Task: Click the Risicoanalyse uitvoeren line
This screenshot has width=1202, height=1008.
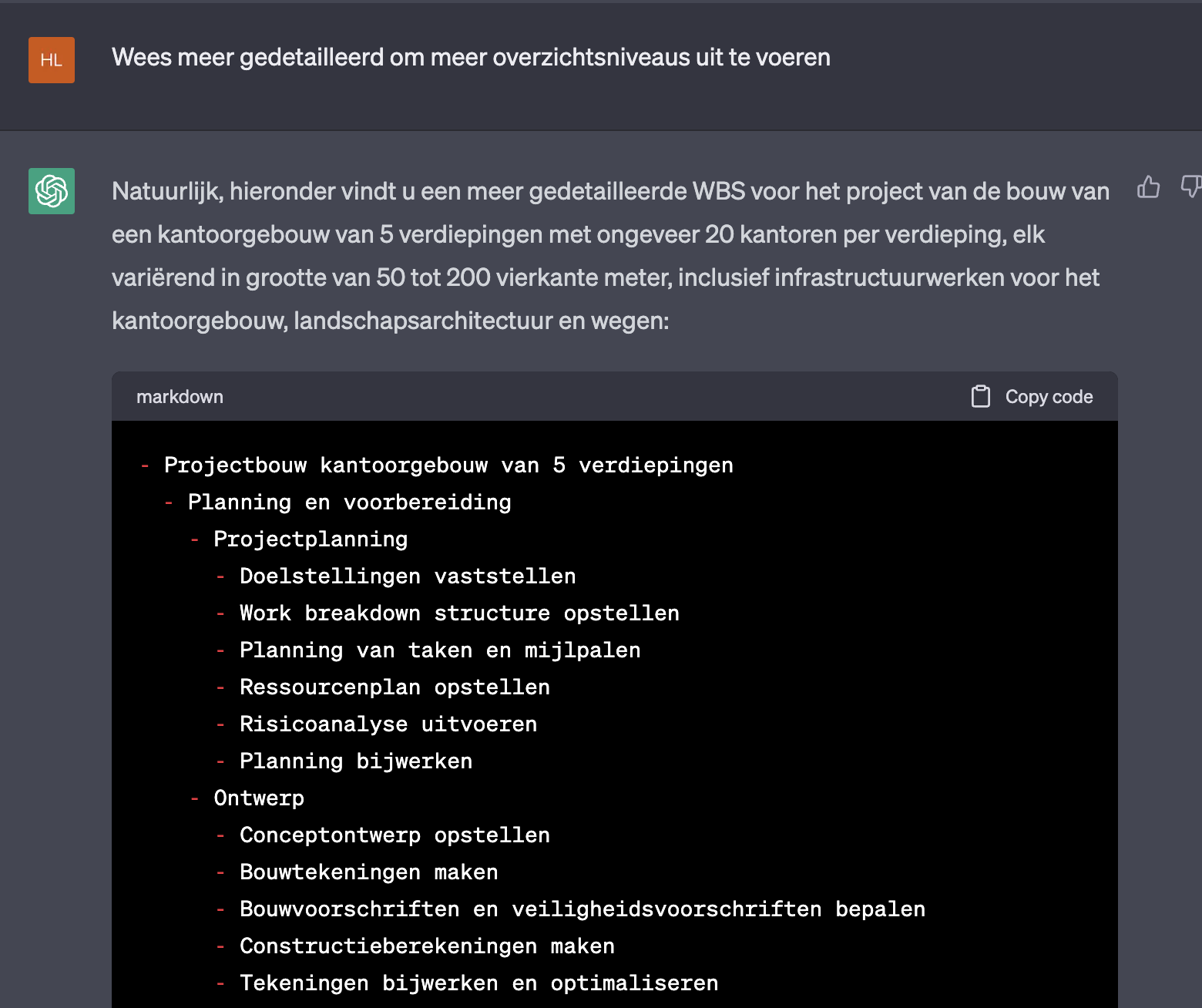Action: tap(388, 724)
